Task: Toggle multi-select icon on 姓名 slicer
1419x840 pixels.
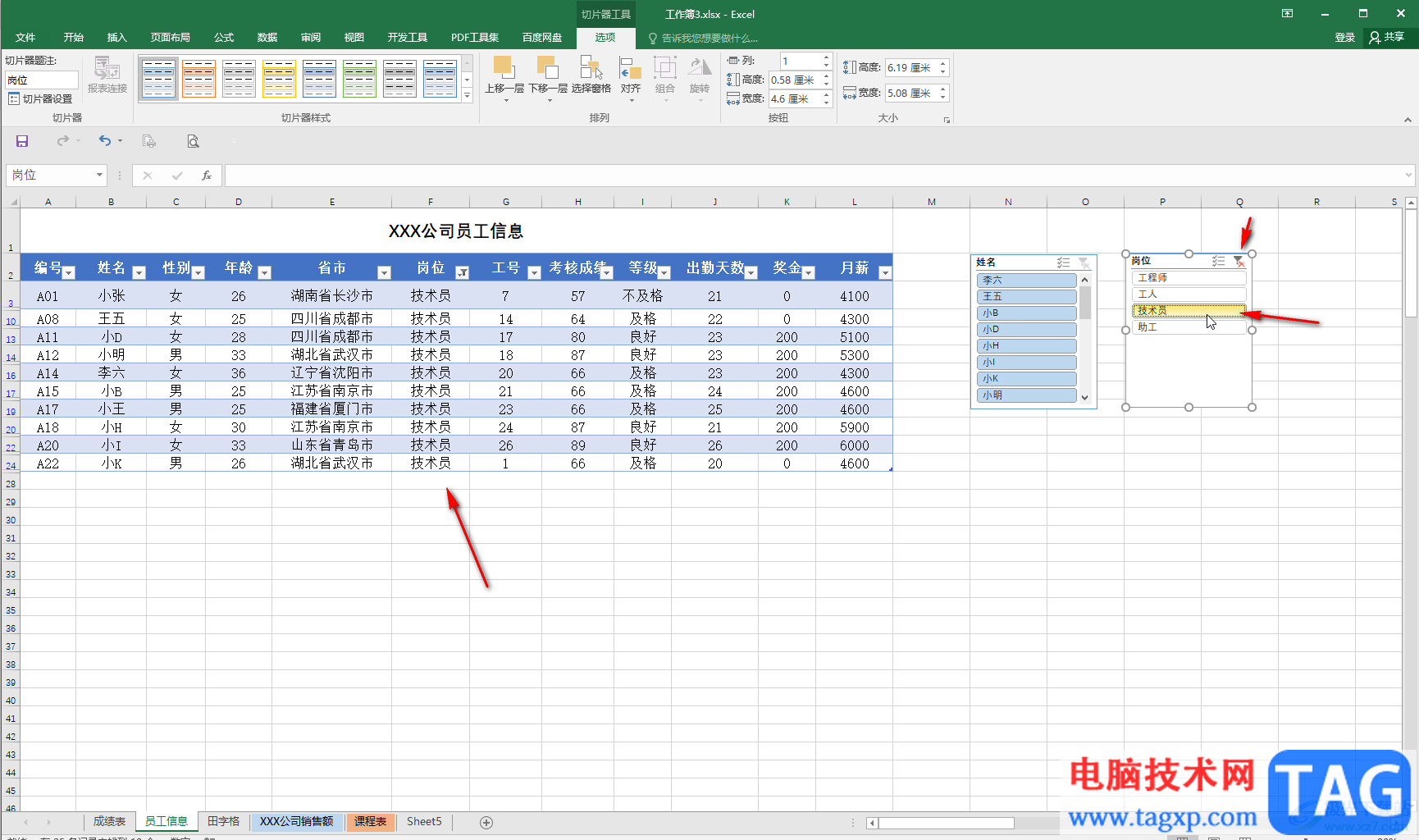Action: point(1063,262)
